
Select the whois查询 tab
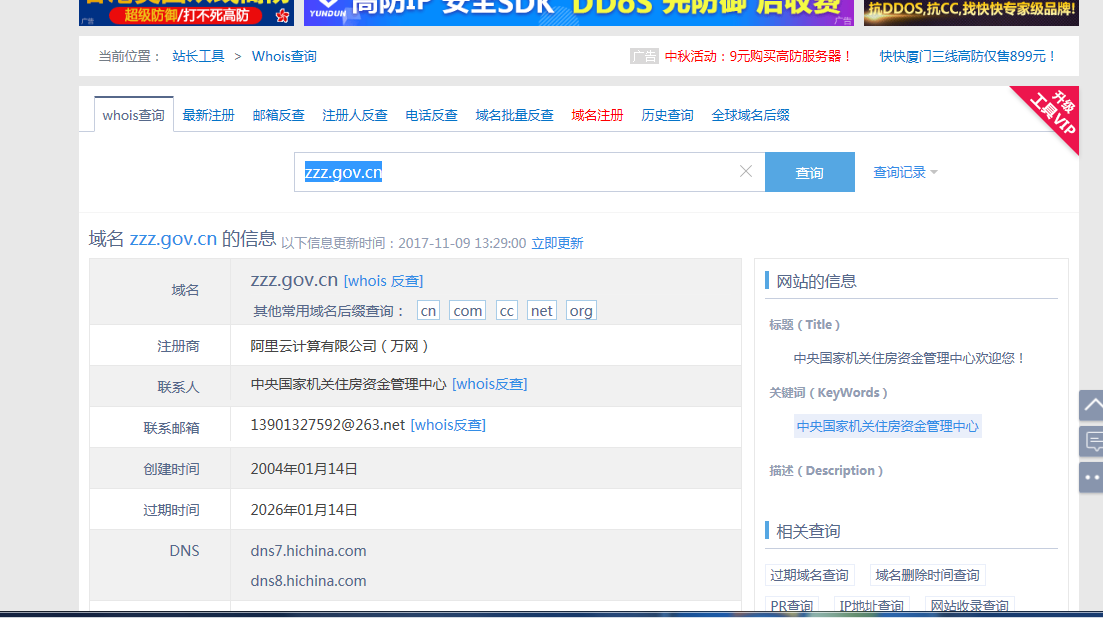[134, 115]
